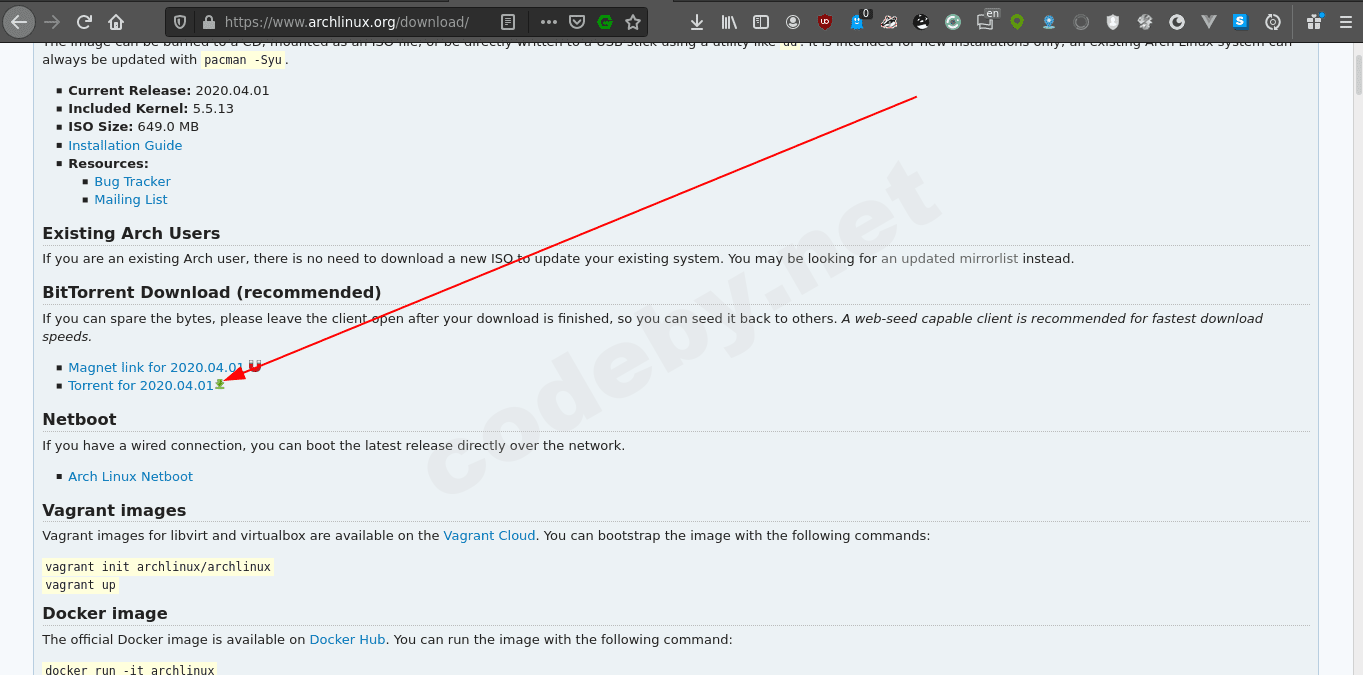The width and height of the screenshot is (1363, 675).
Task: Open the library bookshelf icon
Action: pos(729,21)
